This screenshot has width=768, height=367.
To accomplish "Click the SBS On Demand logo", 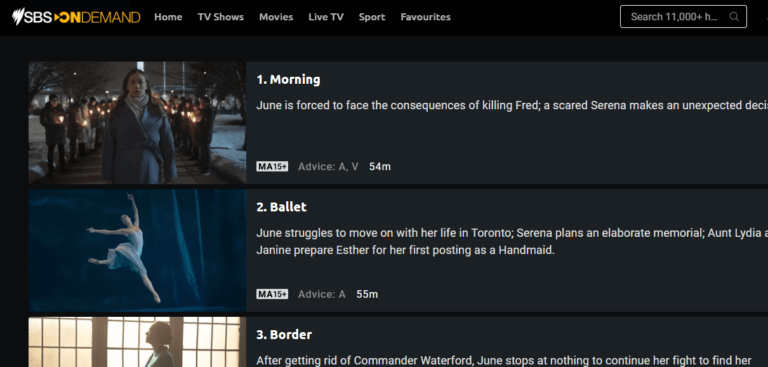I will click(76, 17).
